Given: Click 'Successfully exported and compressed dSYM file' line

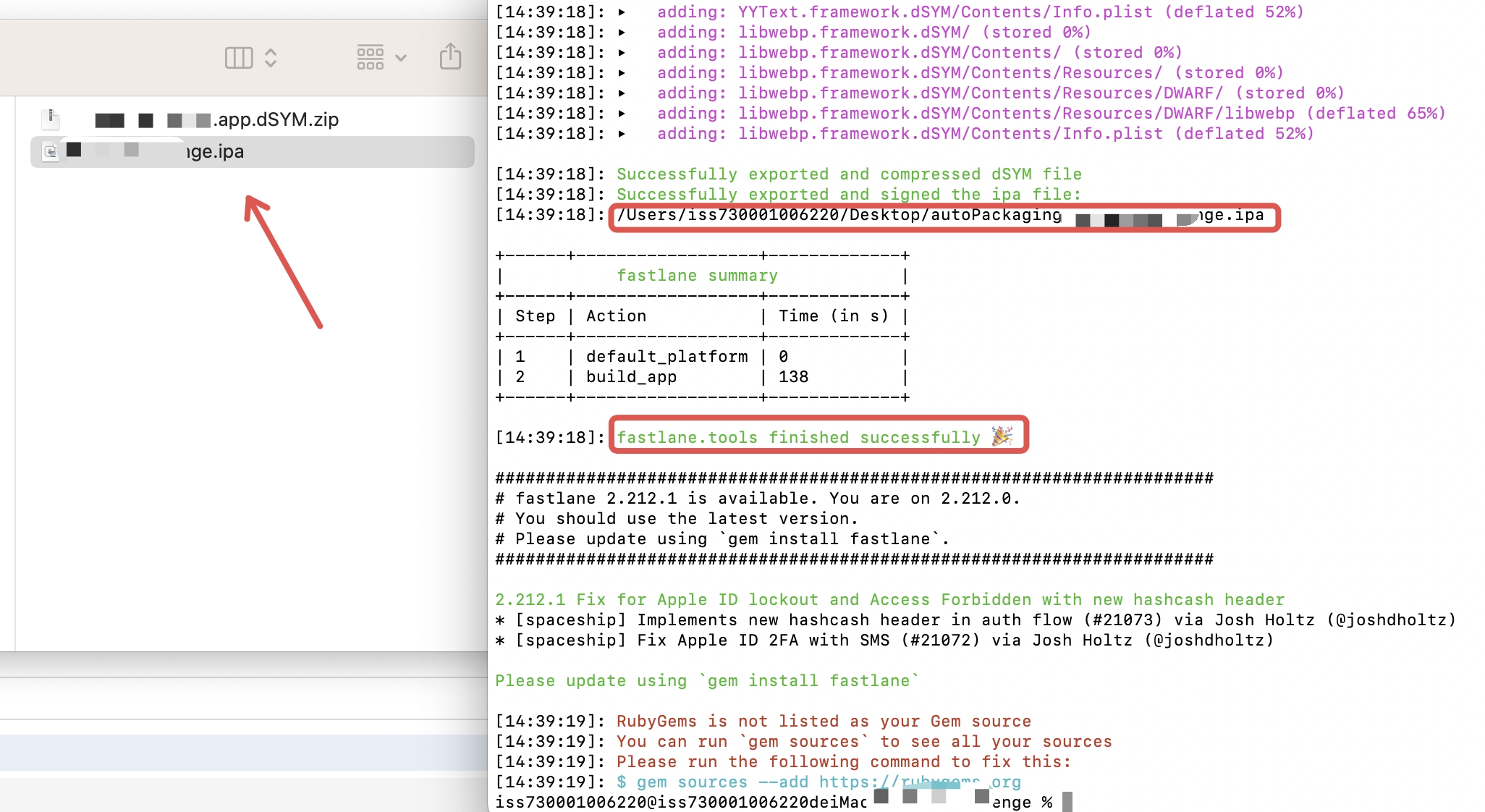Looking at the screenshot, I should (848, 174).
